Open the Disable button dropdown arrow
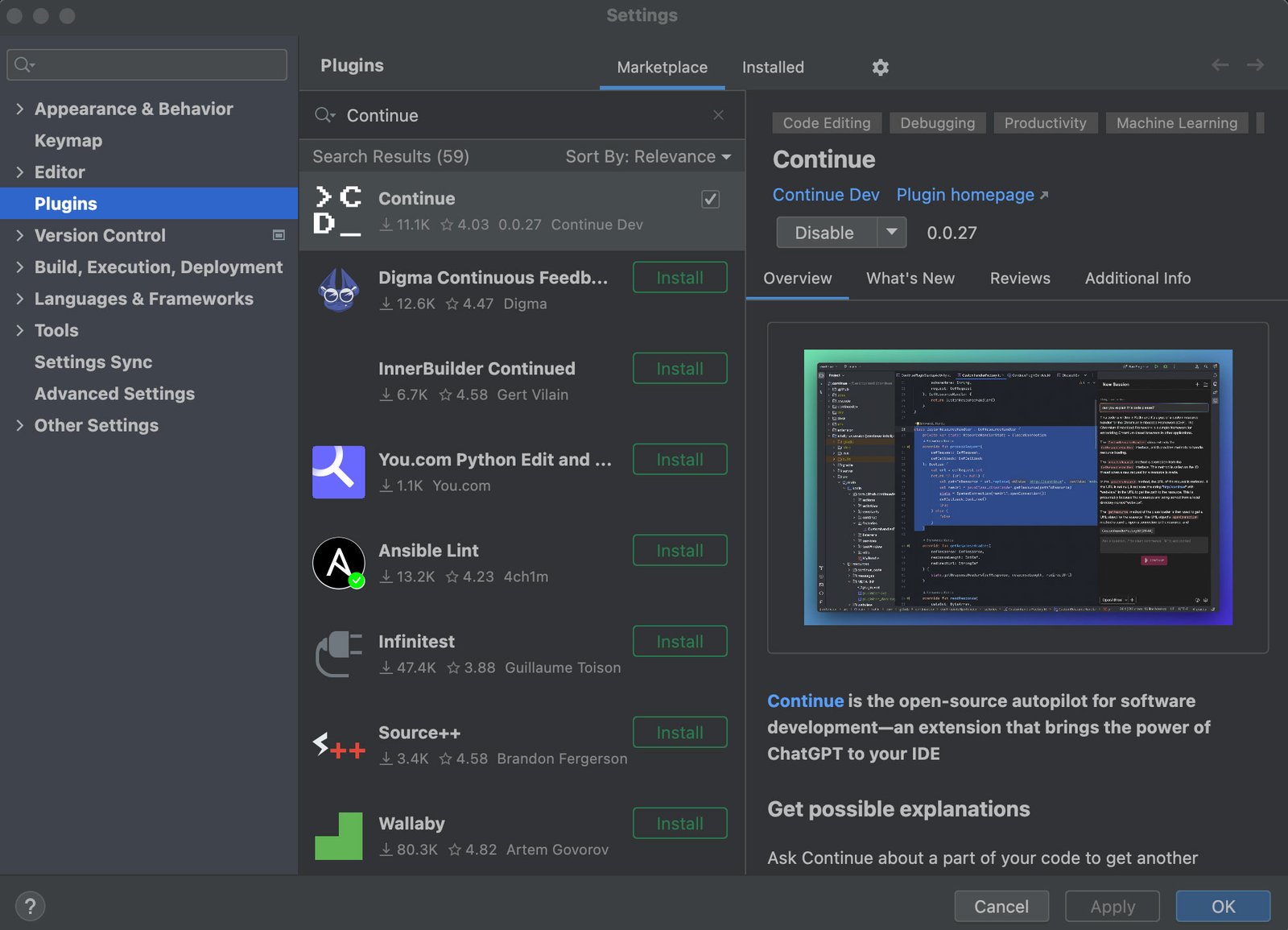1288x930 pixels. click(891, 233)
